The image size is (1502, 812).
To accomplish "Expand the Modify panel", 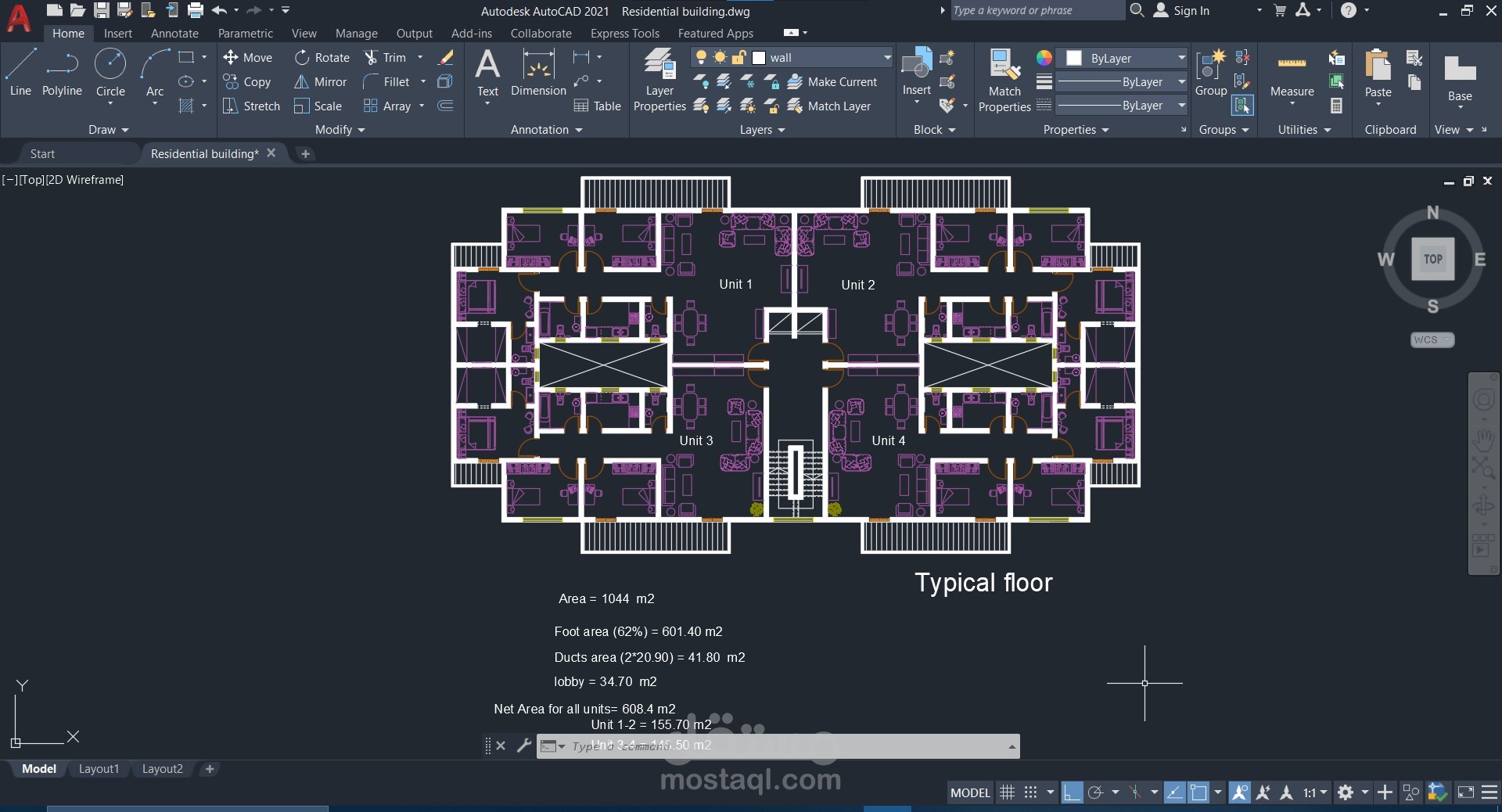I will (340, 129).
